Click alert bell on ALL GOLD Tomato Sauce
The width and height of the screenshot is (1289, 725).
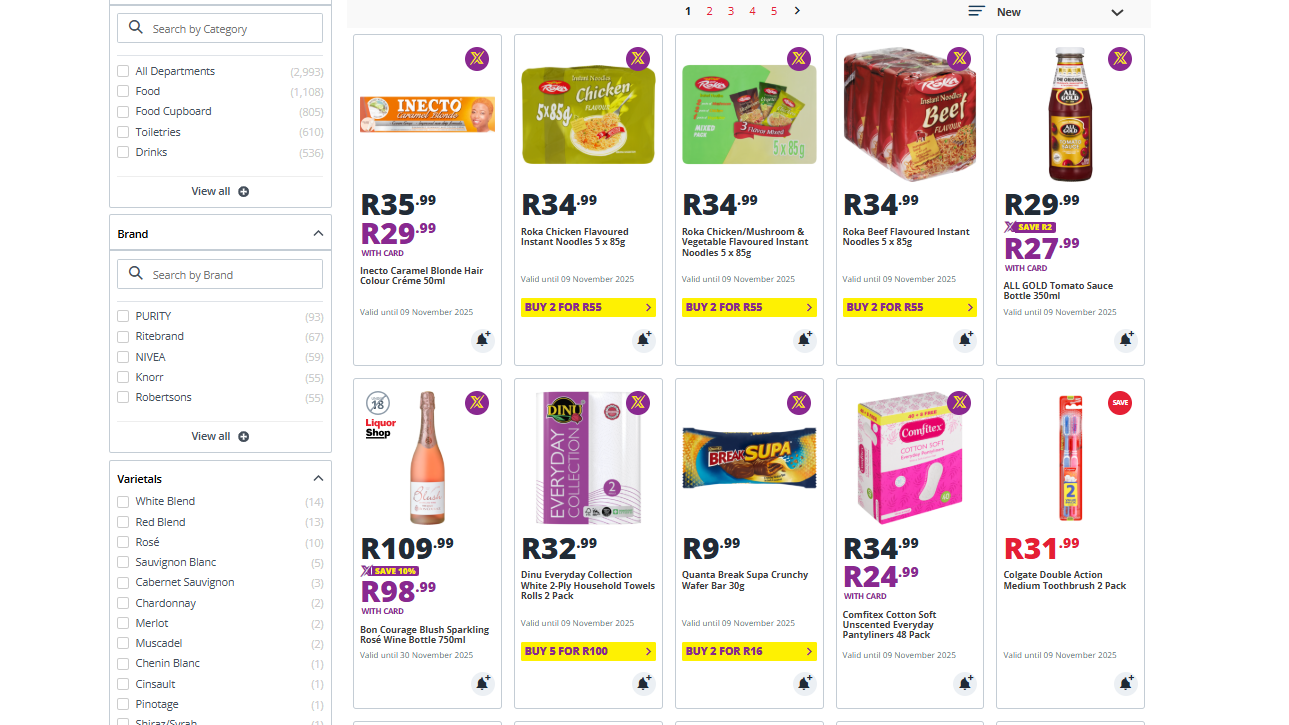click(x=1125, y=340)
